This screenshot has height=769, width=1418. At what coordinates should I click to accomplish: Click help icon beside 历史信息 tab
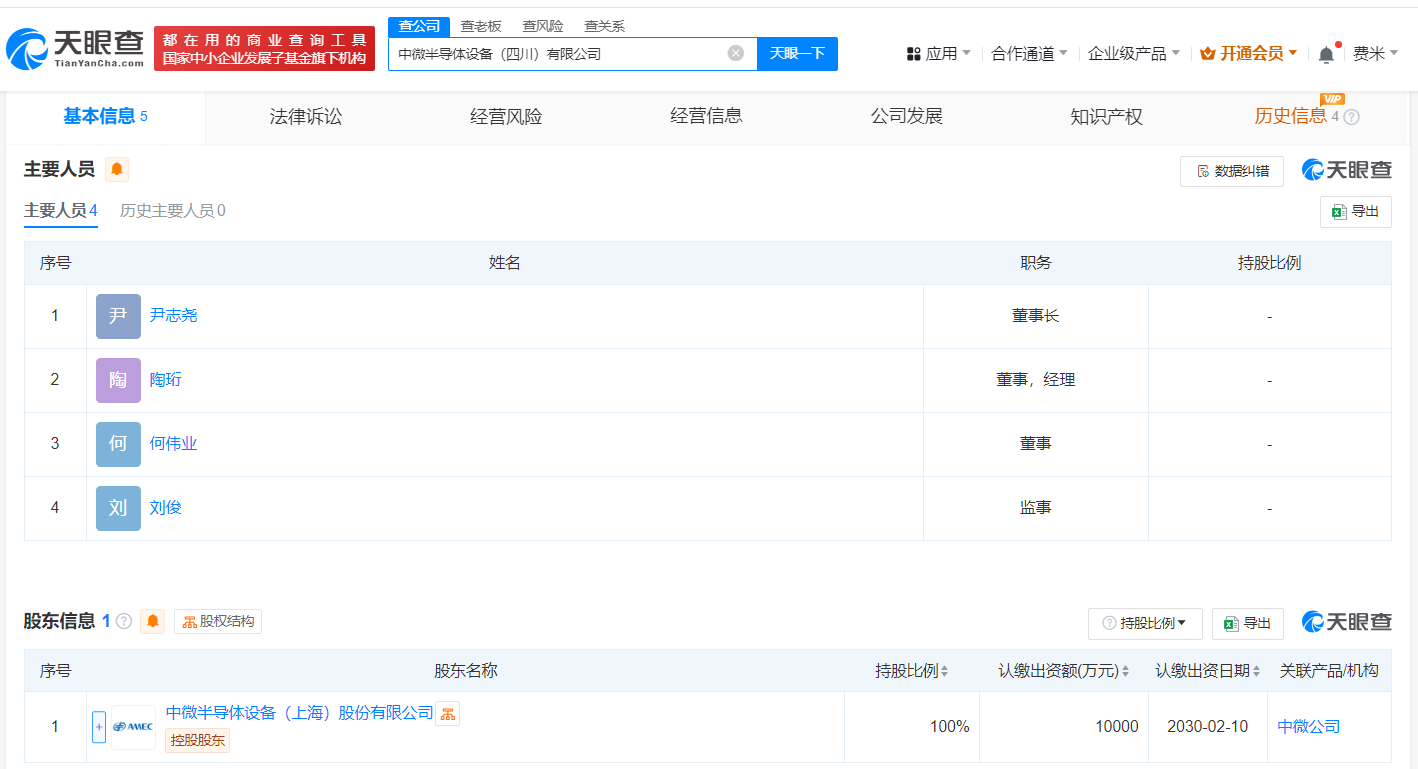click(x=1351, y=117)
